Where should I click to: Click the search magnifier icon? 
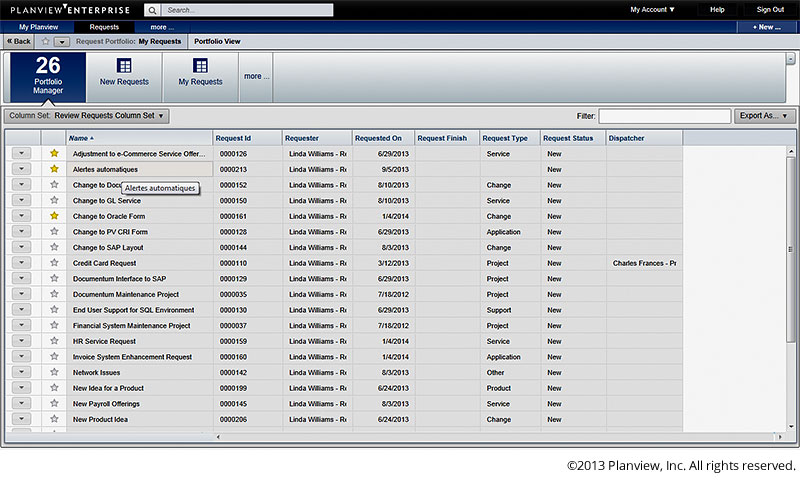(152, 10)
